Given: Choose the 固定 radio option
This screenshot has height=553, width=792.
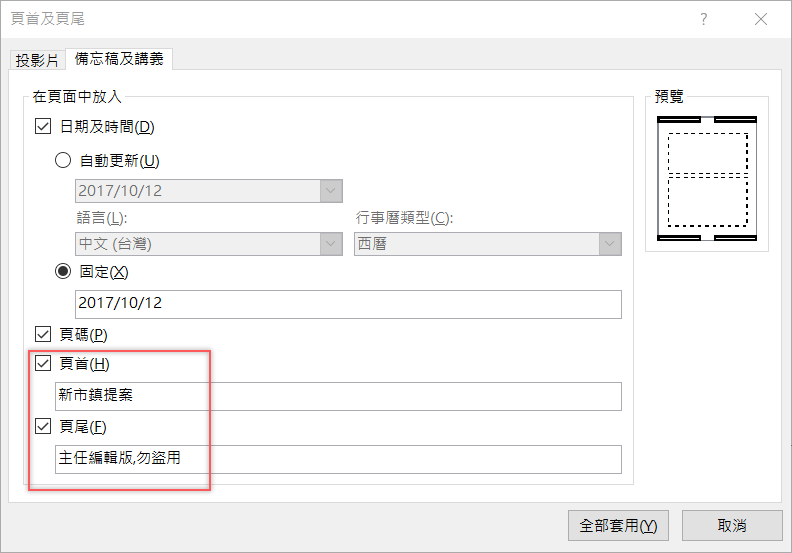Looking at the screenshot, I should click(x=63, y=272).
